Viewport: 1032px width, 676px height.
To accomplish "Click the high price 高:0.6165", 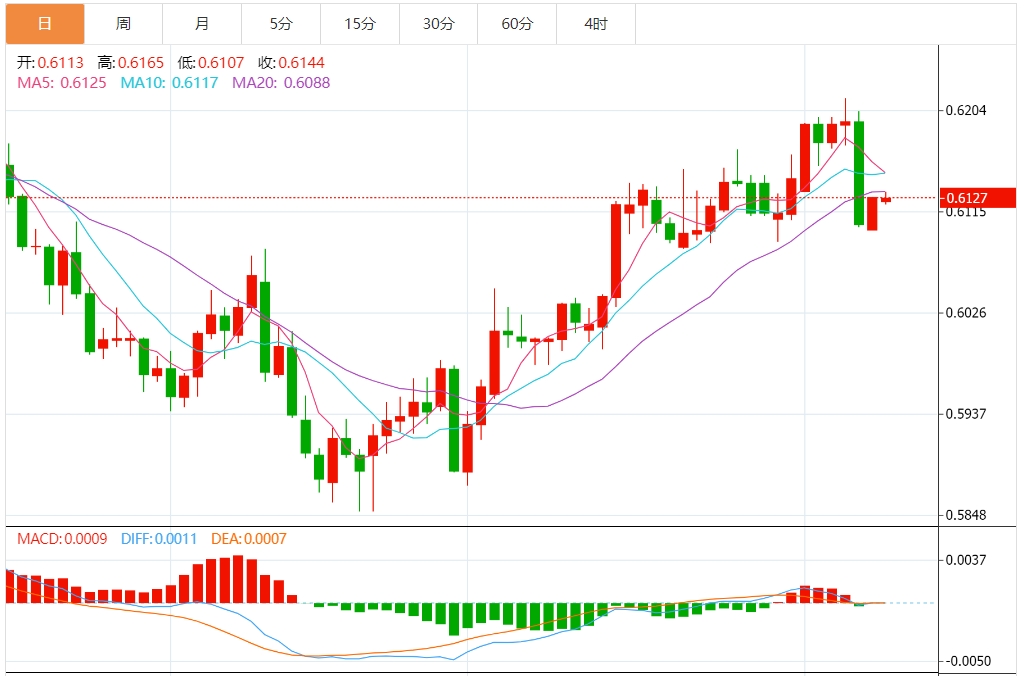I will click(130, 63).
